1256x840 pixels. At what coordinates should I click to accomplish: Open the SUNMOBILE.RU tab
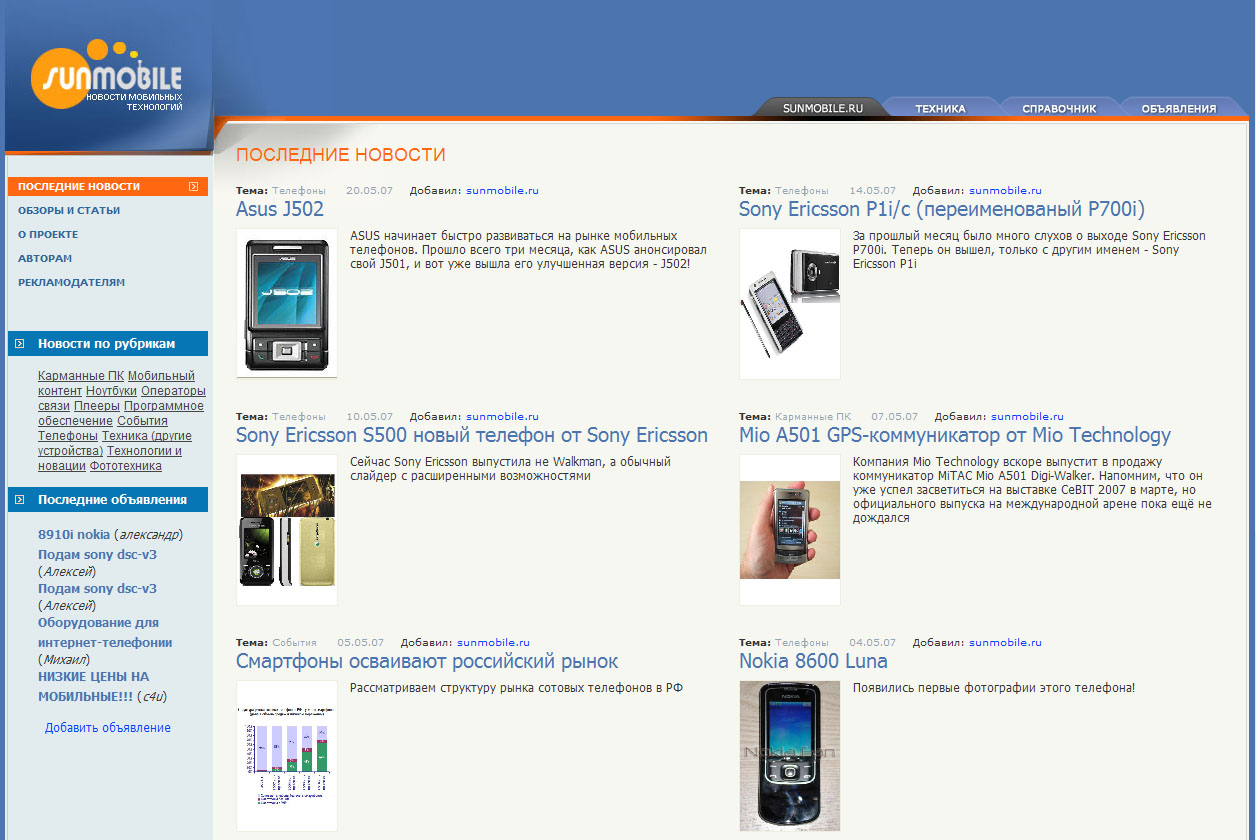click(x=823, y=108)
